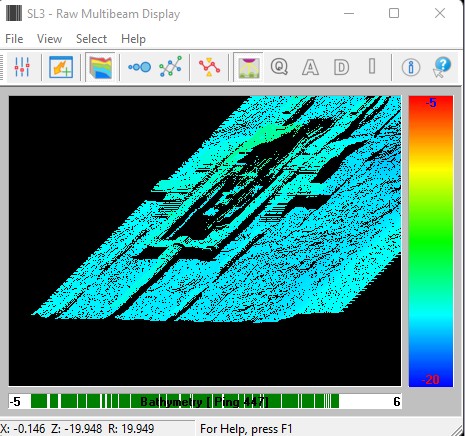Open the View menu

(x=49, y=39)
